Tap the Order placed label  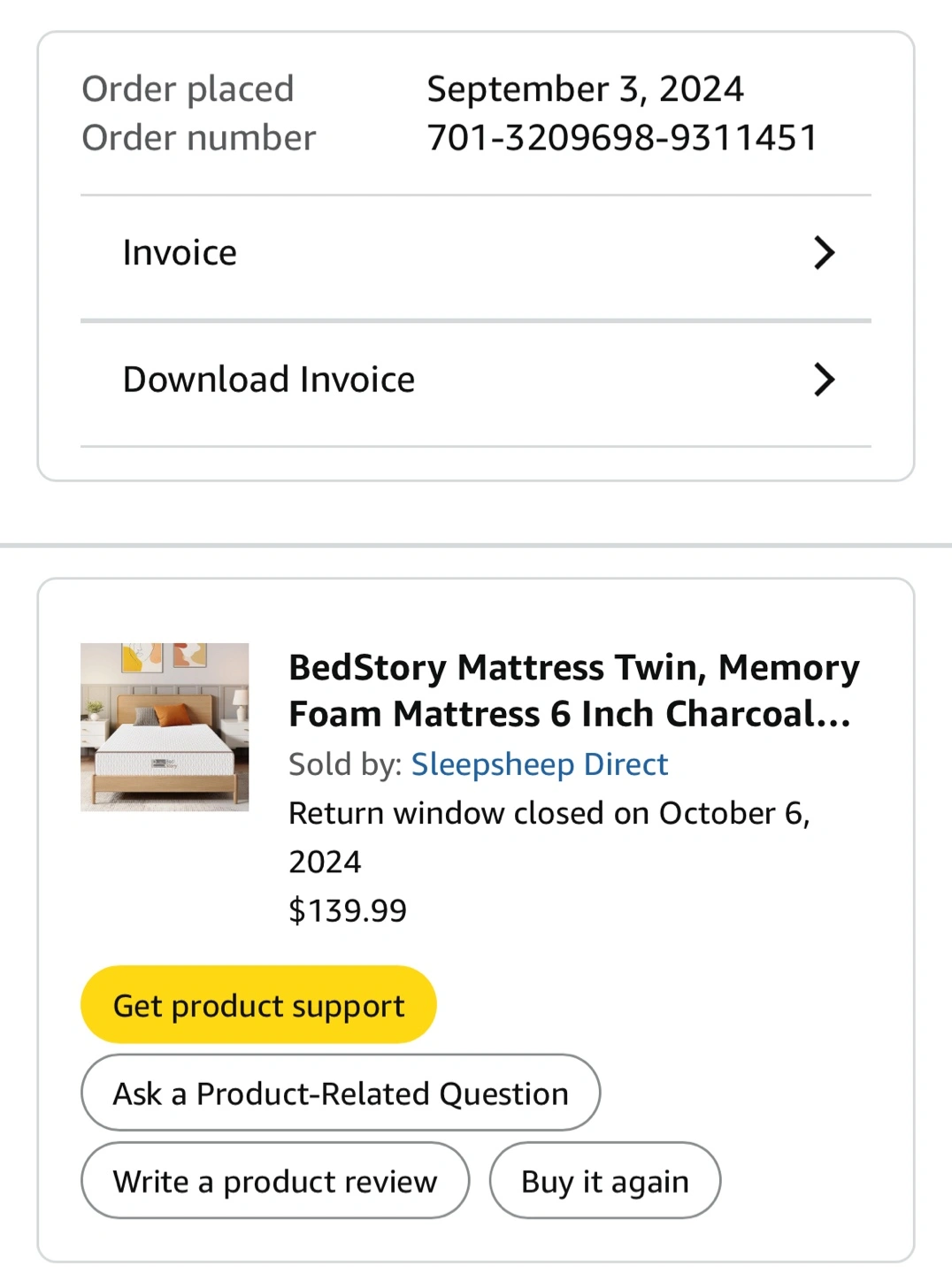pyautogui.click(x=188, y=89)
